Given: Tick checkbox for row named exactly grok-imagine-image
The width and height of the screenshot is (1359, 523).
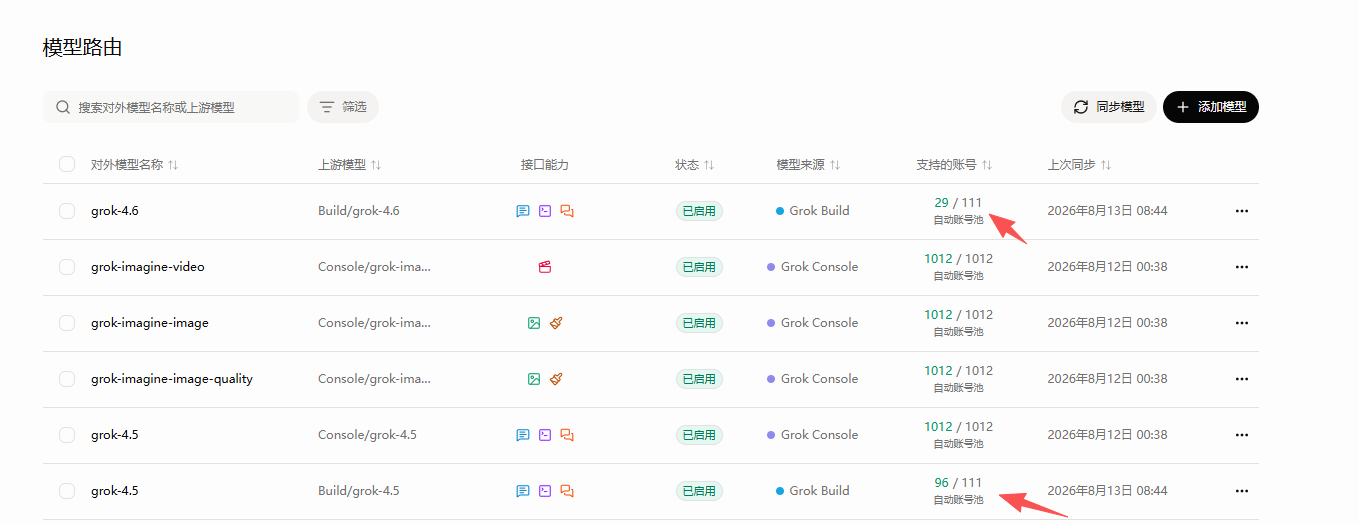Looking at the screenshot, I should pyautogui.click(x=67, y=323).
